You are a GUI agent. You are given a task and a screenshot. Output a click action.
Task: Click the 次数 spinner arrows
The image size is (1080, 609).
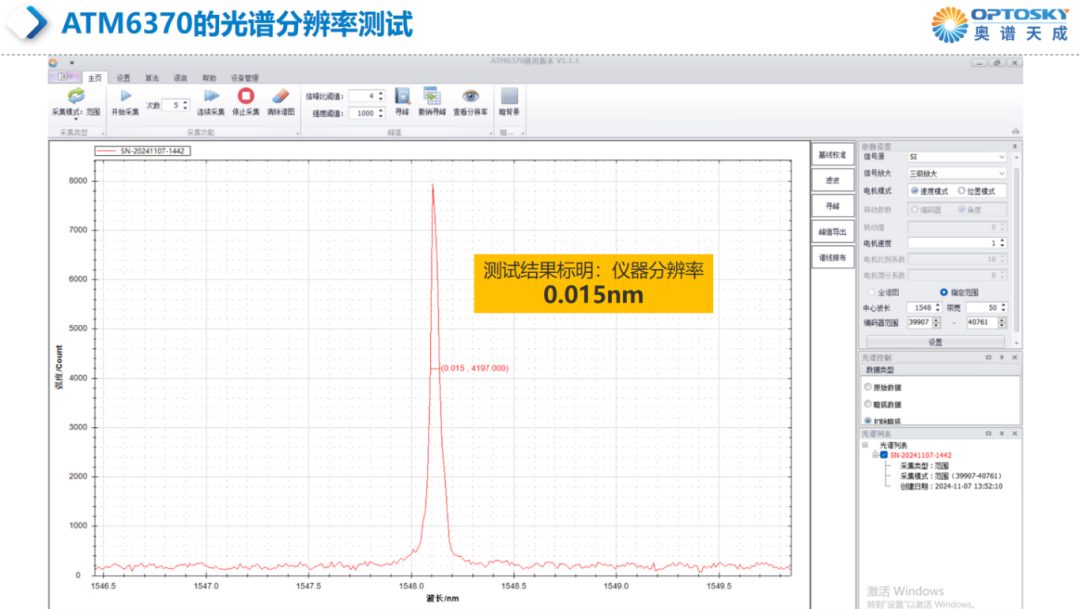tap(185, 105)
